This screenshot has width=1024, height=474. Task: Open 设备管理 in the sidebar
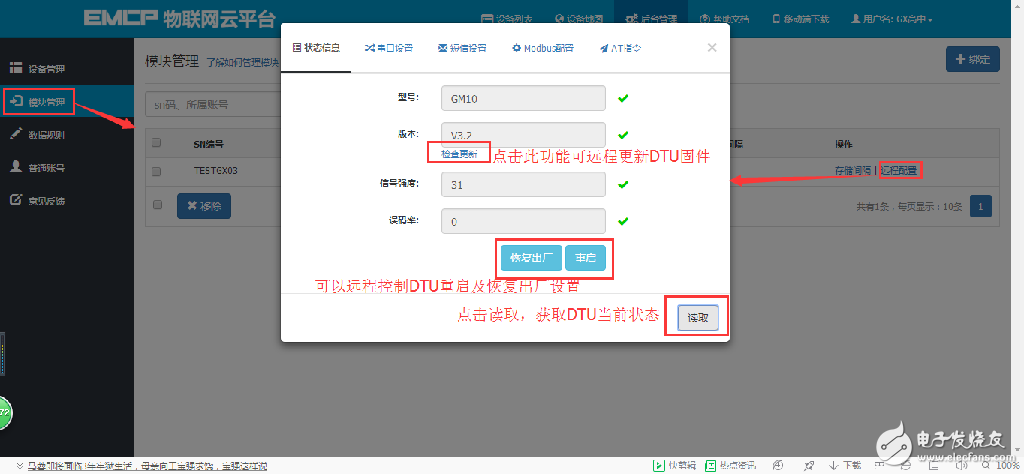pyautogui.click(x=67, y=69)
